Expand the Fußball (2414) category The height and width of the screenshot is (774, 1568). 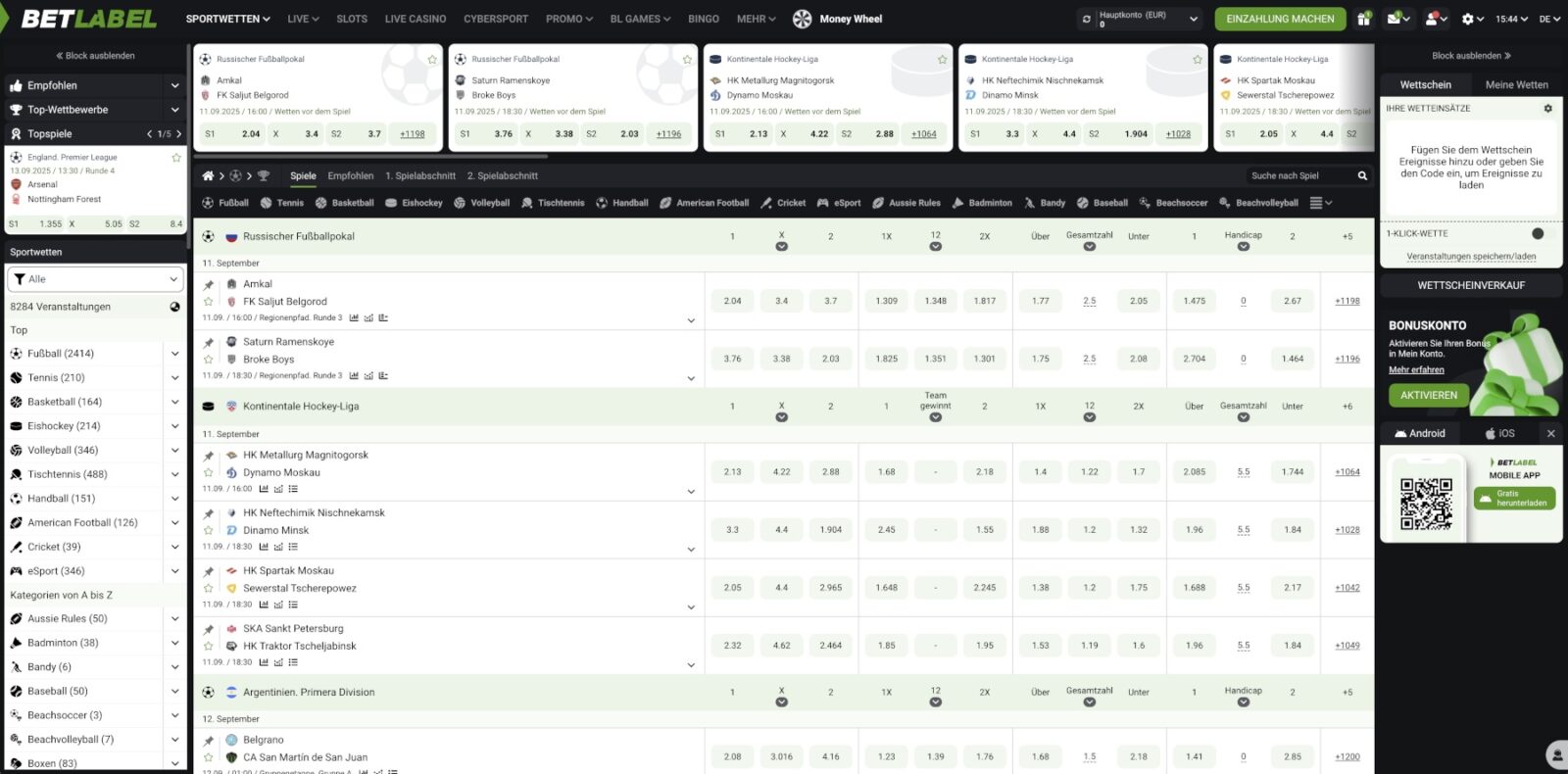(x=174, y=354)
